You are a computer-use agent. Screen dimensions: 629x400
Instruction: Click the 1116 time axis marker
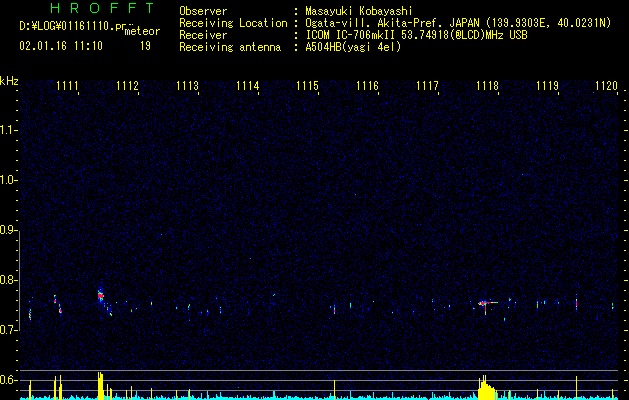(367, 86)
